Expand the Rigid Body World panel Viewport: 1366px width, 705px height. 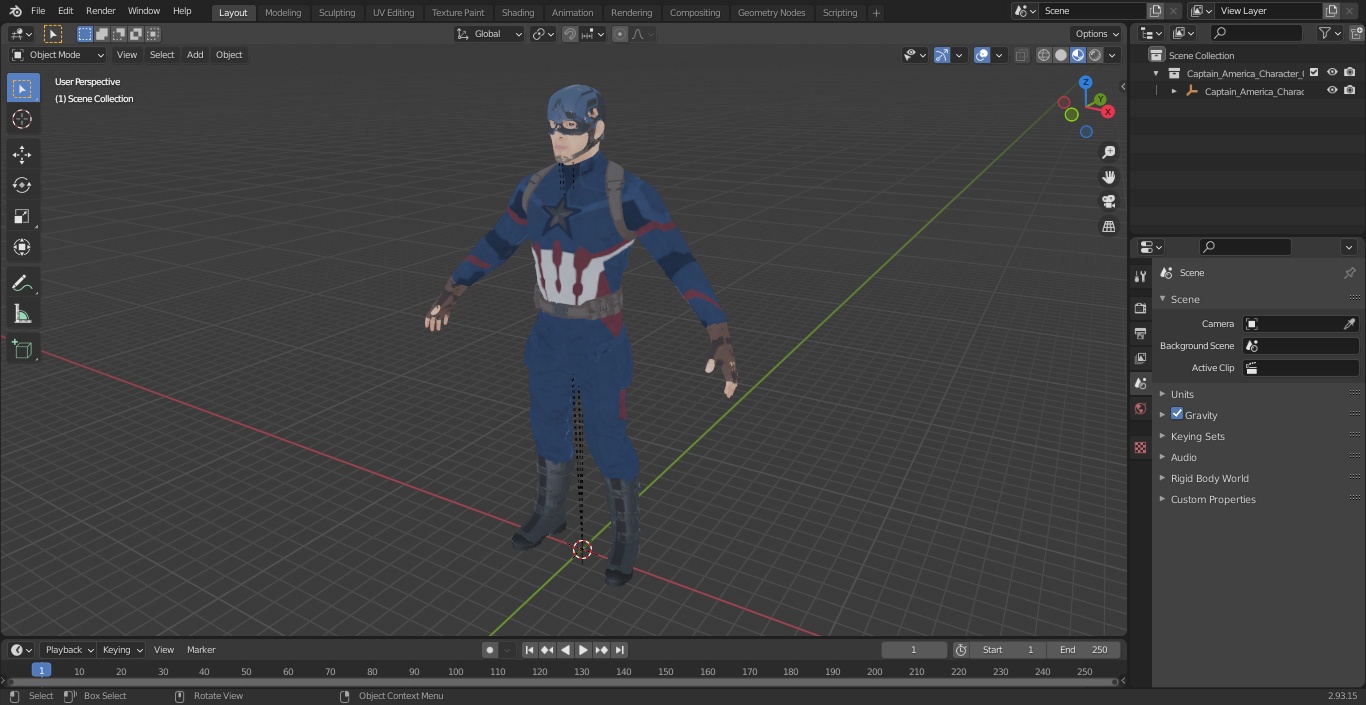[x=1210, y=478]
